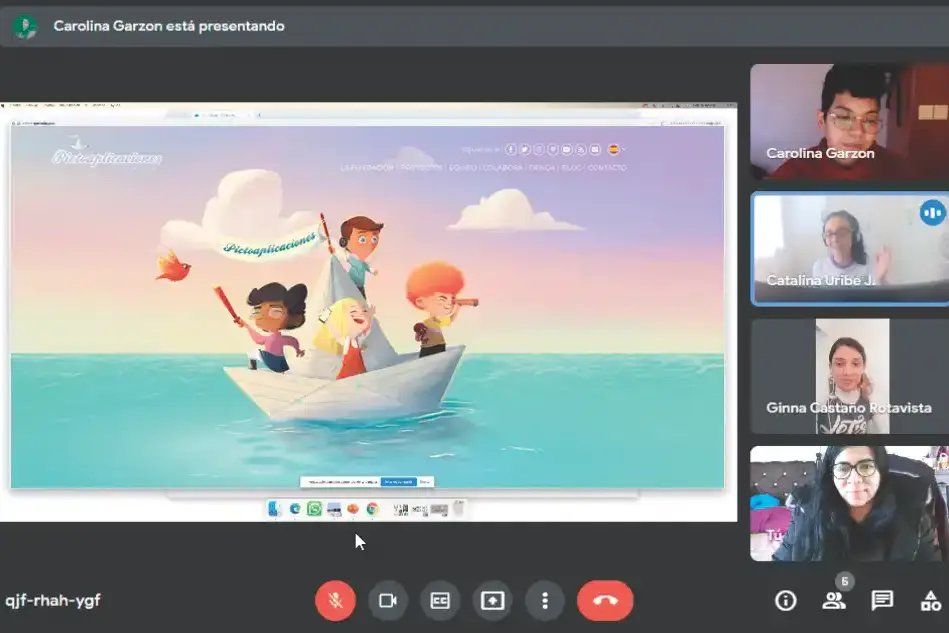The width and height of the screenshot is (949, 633).
Task: Open WhatsApp in the shared dock
Action: (x=314, y=509)
